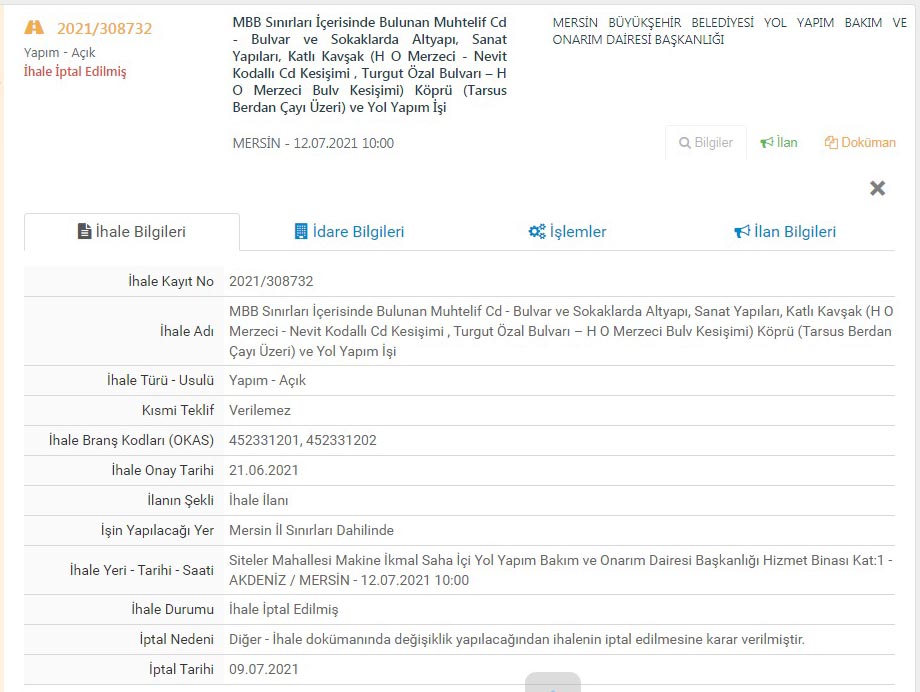Switch to the İşlemler tab
The width and height of the screenshot is (920, 692).
pyautogui.click(x=567, y=232)
